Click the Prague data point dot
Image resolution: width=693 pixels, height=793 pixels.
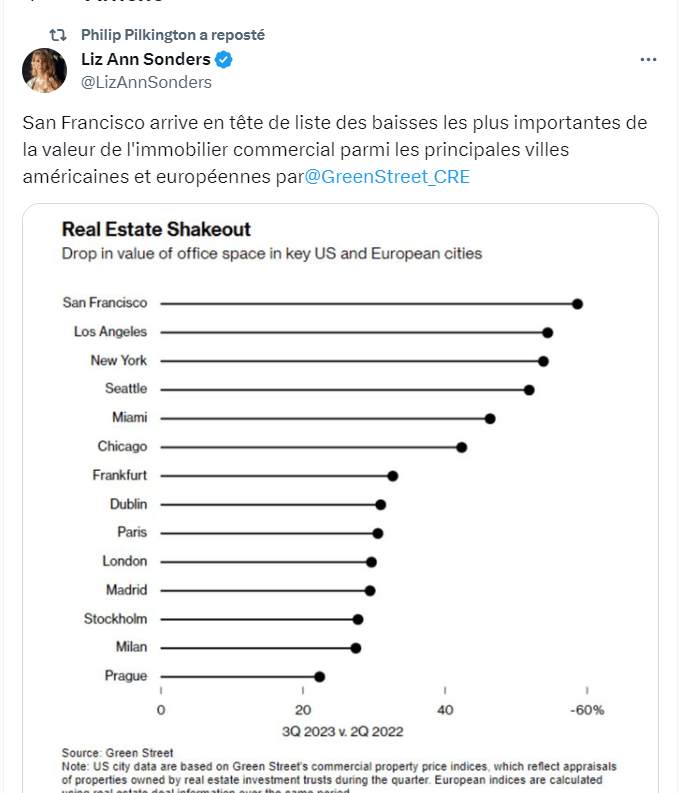[319, 677]
